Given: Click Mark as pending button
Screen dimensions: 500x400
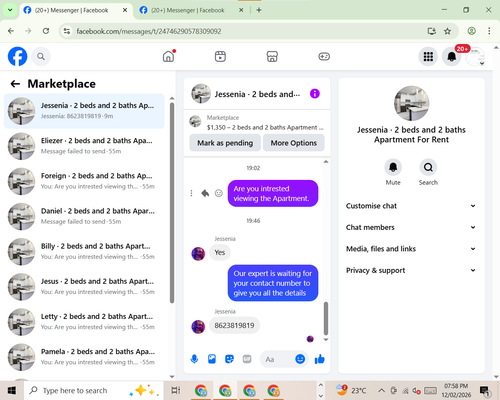Looking at the screenshot, I should [225, 143].
